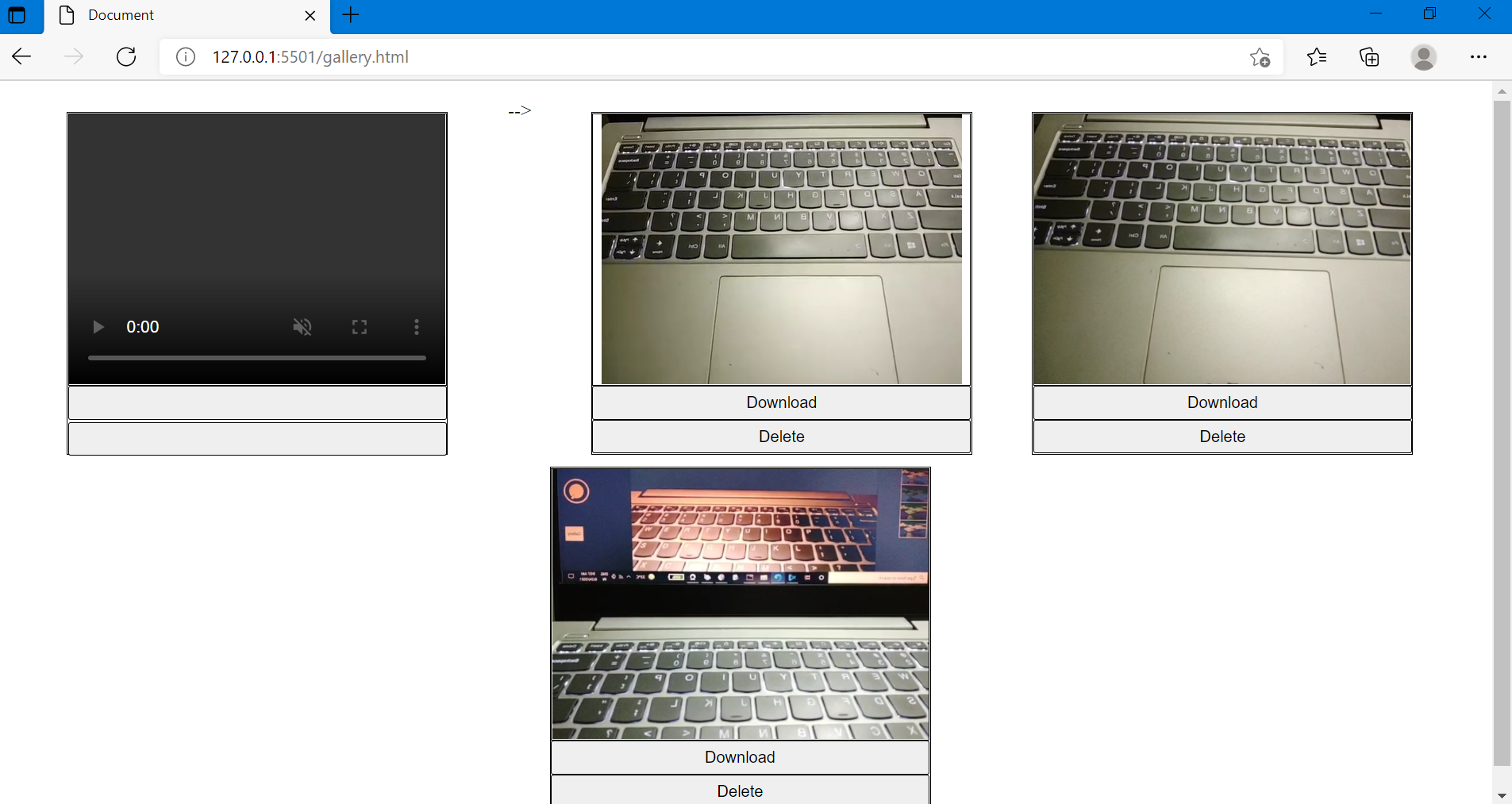Select the Document tab

pos(187,16)
